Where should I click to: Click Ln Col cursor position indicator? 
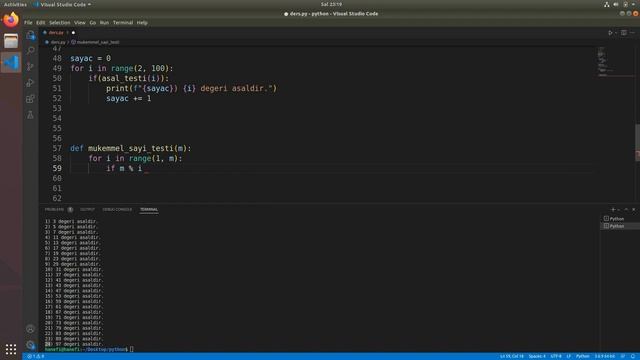[x=512, y=356]
